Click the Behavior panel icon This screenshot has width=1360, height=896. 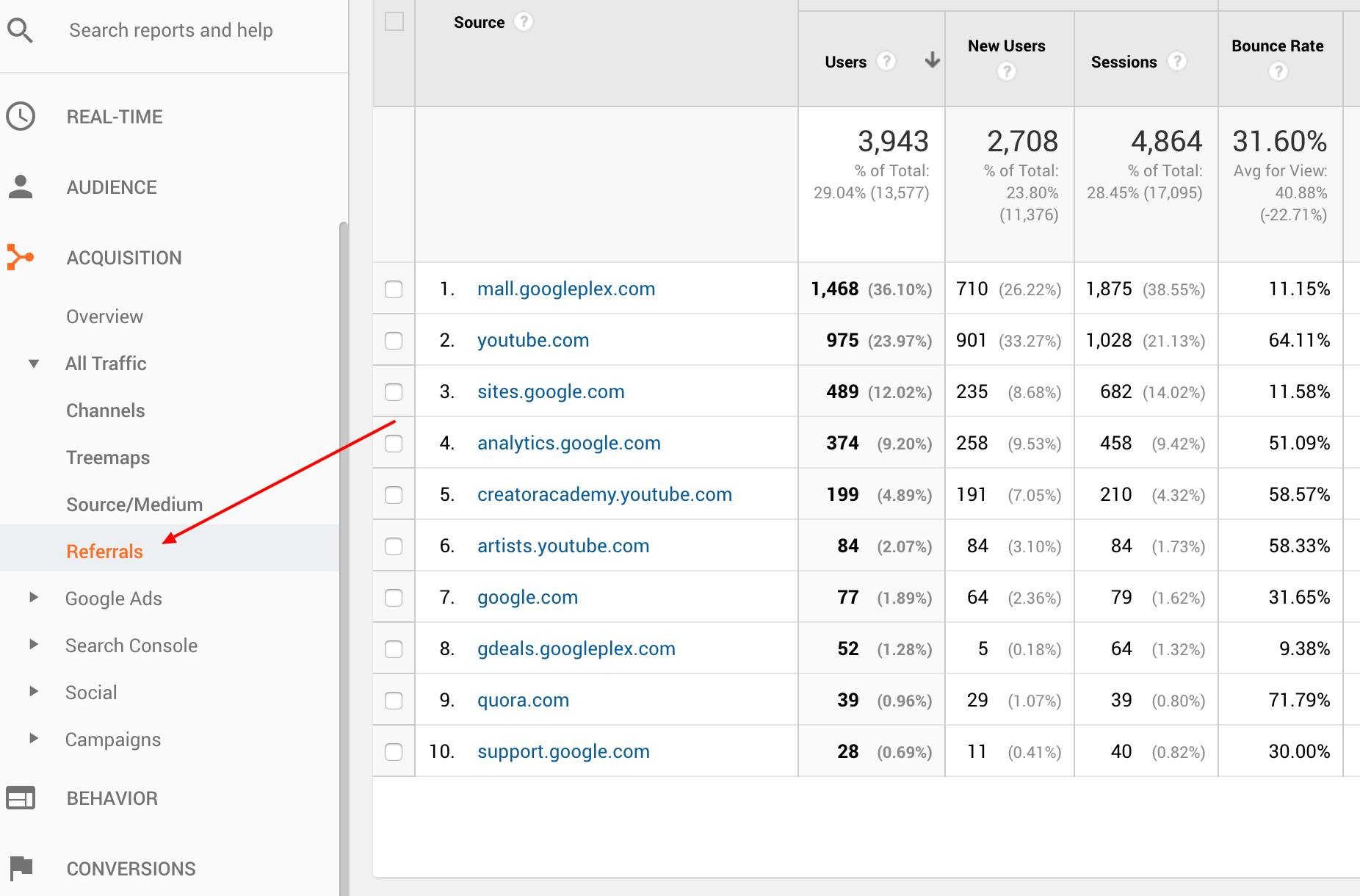(x=21, y=798)
